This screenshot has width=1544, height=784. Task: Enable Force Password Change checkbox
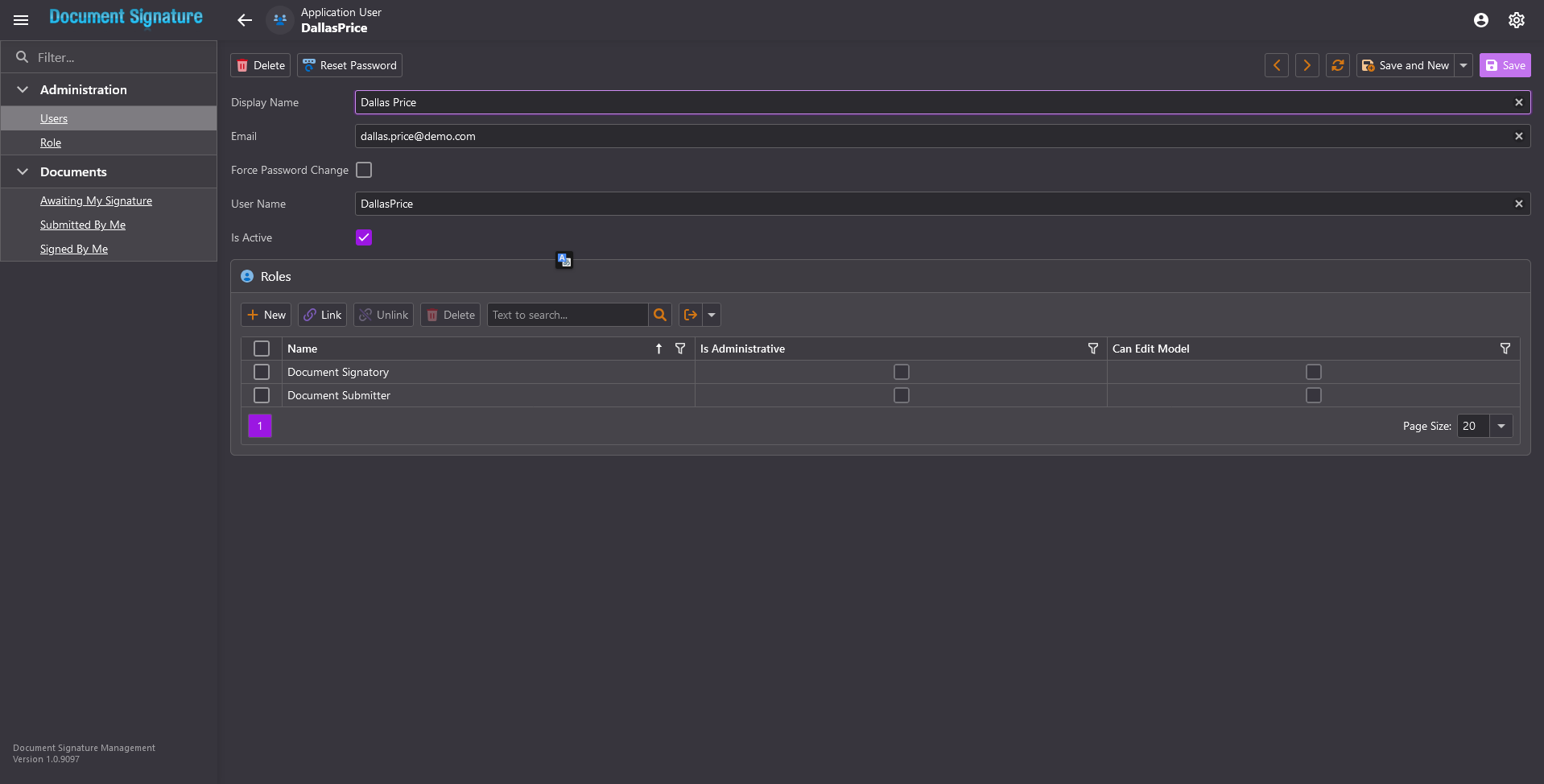coord(364,170)
